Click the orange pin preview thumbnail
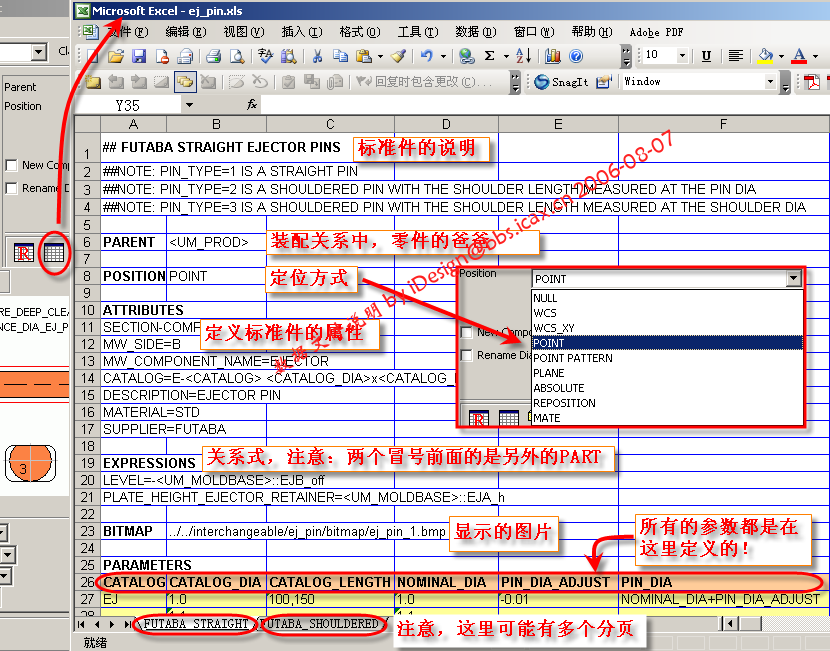The image size is (830, 651). click(30, 463)
